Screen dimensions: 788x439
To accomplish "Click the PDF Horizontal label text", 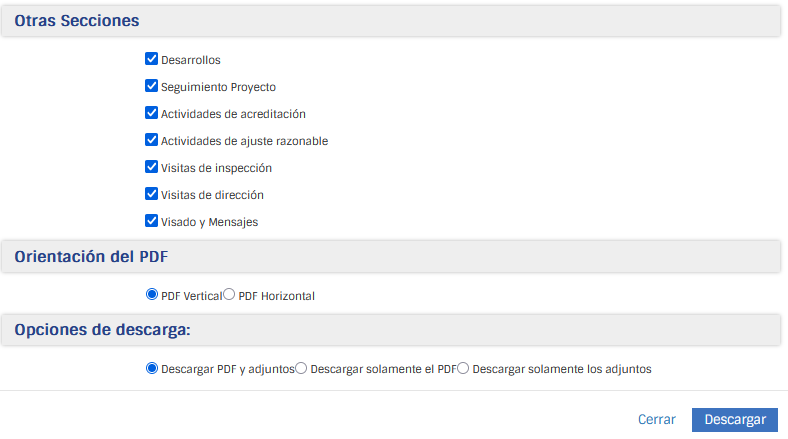I will [x=276, y=296].
